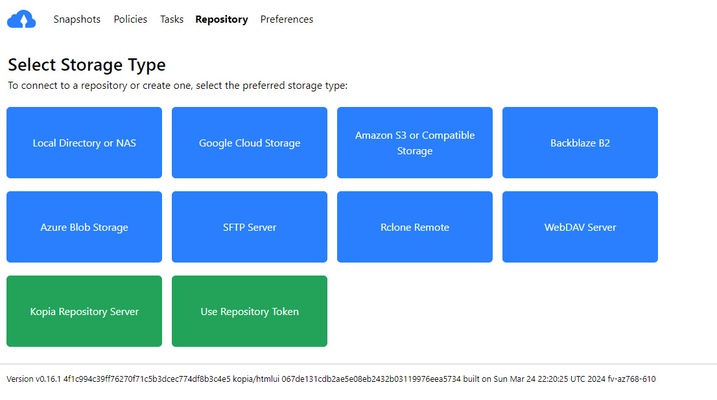The height and width of the screenshot is (400, 717).
Task: Click the Select Storage Type heading
Action: pyautogui.click(x=87, y=65)
